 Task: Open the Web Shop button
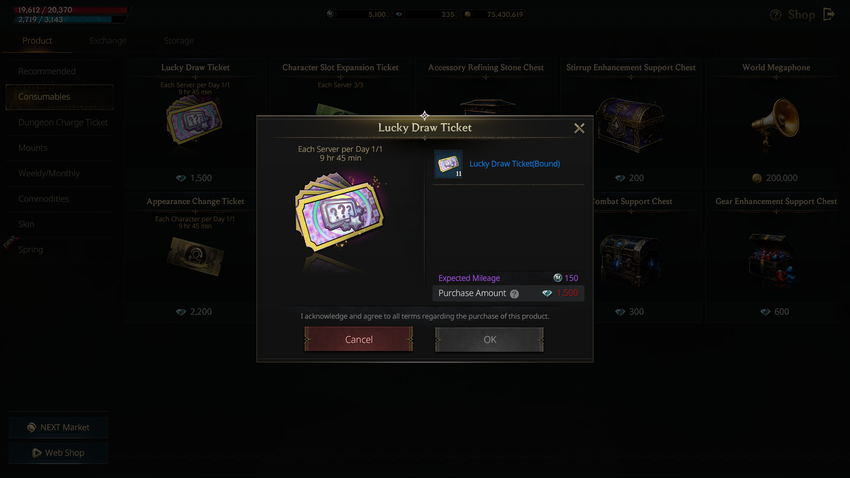(x=58, y=453)
